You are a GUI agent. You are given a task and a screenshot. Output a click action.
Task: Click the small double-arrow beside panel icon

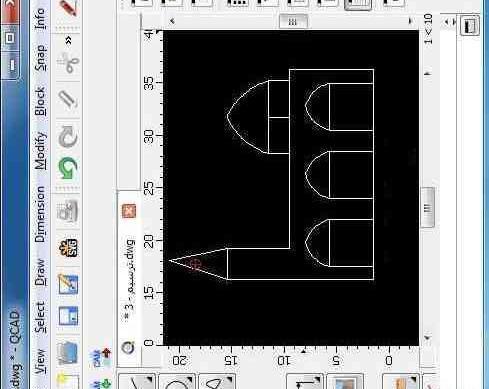point(450,22)
